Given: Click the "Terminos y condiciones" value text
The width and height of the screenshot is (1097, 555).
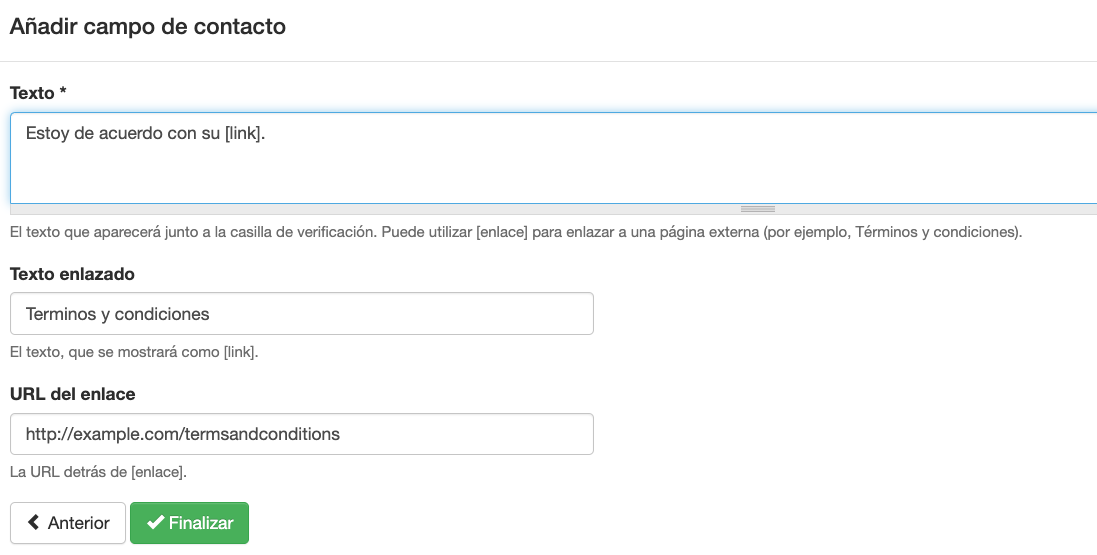Looking at the screenshot, I should click(118, 314).
